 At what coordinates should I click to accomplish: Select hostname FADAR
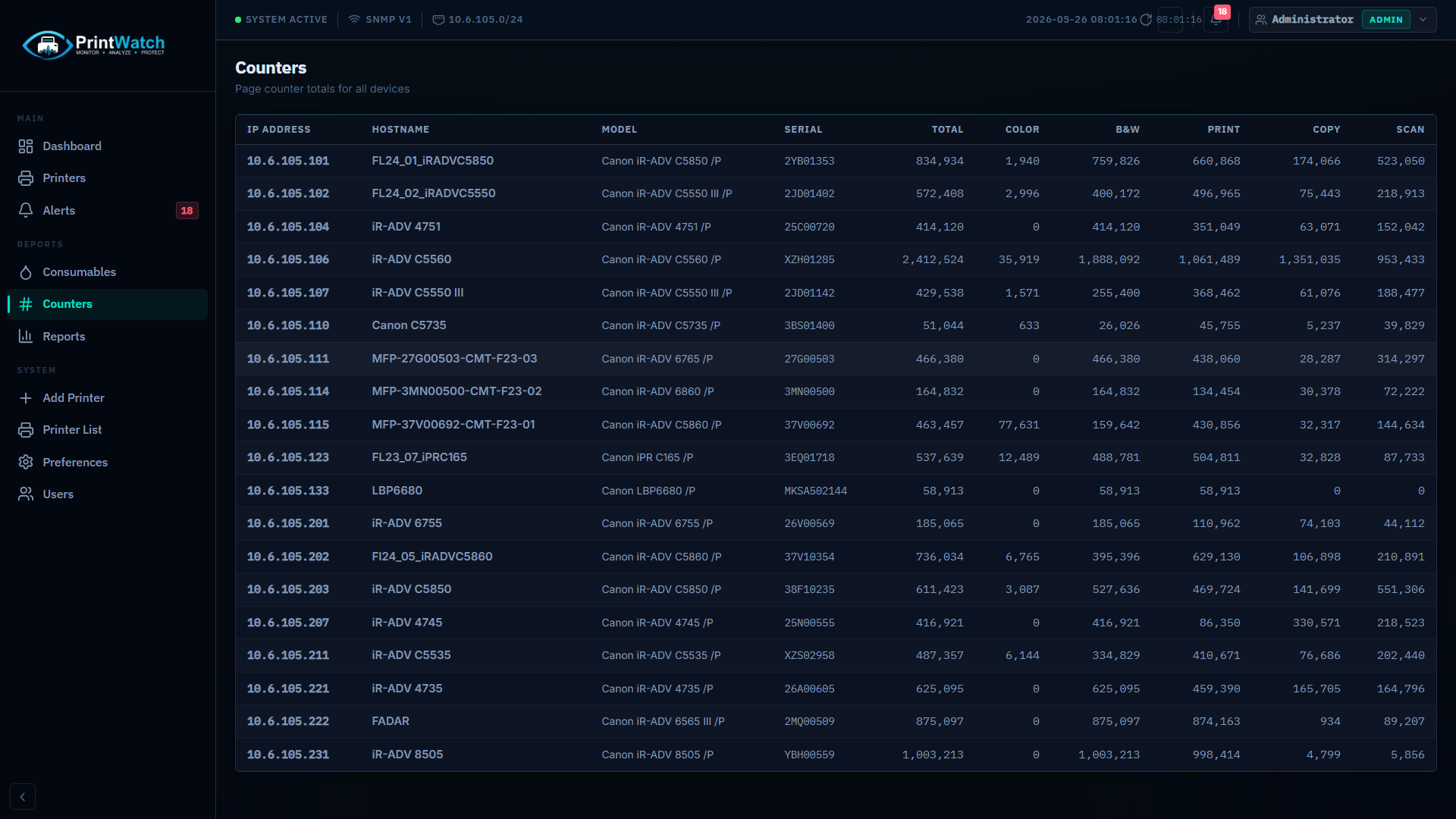(x=391, y=721)
